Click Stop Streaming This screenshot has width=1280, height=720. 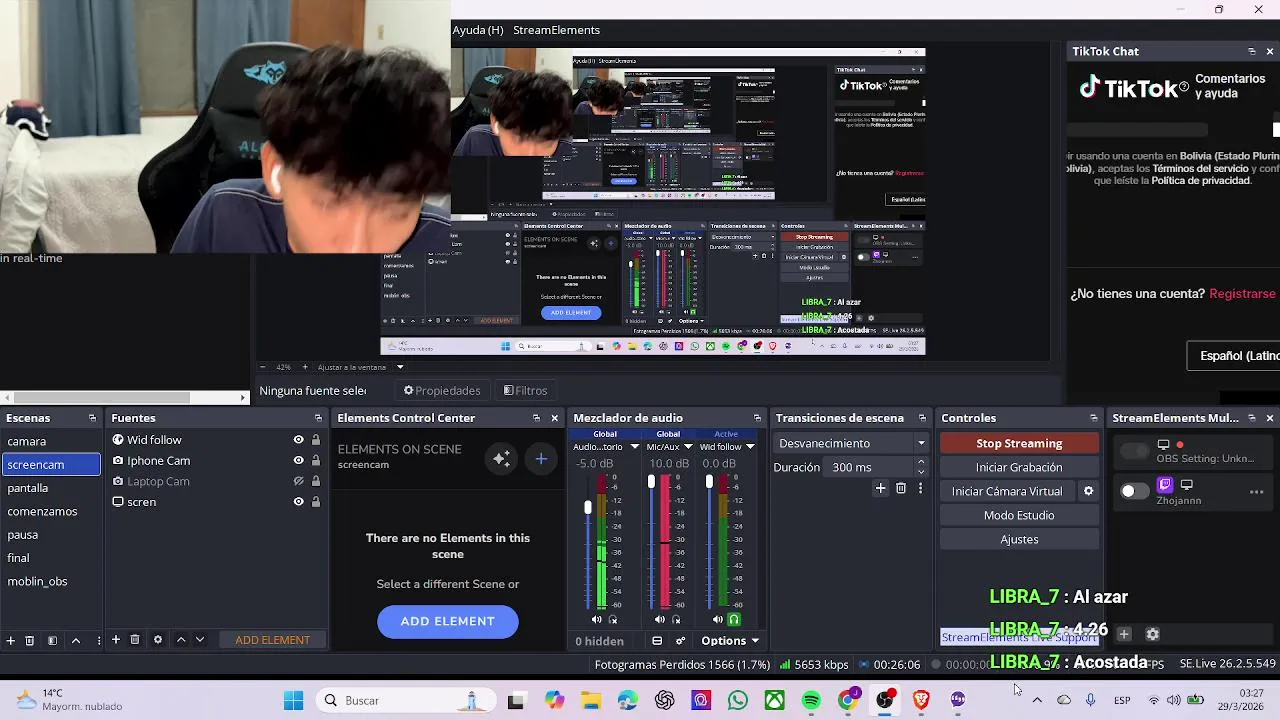[x=1019, y=443]
